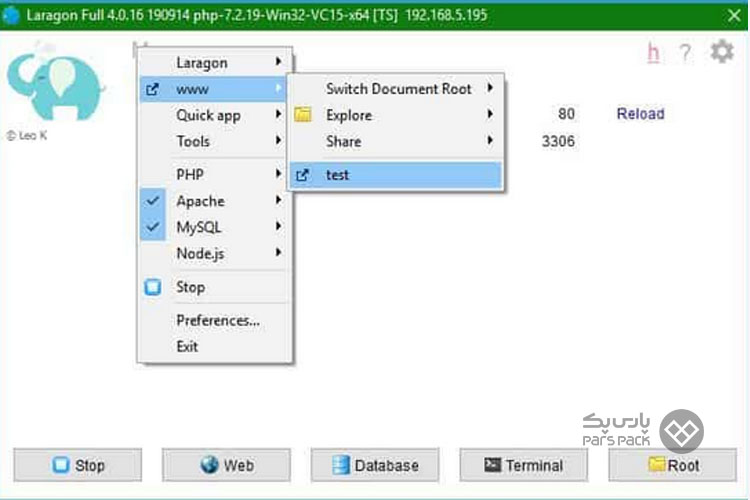The width and height of the screenshot is (750, 500).
Task: Expand the Share submenu arrow
Action: coord(490,141)
